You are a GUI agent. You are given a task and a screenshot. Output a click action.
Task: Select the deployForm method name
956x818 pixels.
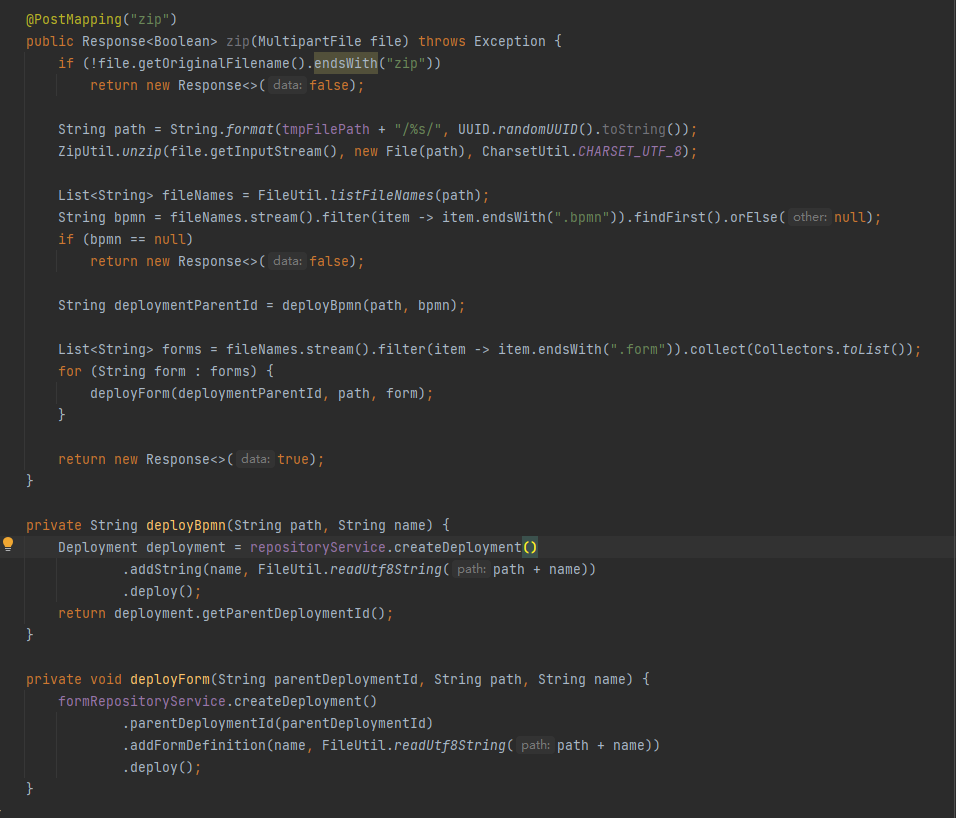point(169,678)
